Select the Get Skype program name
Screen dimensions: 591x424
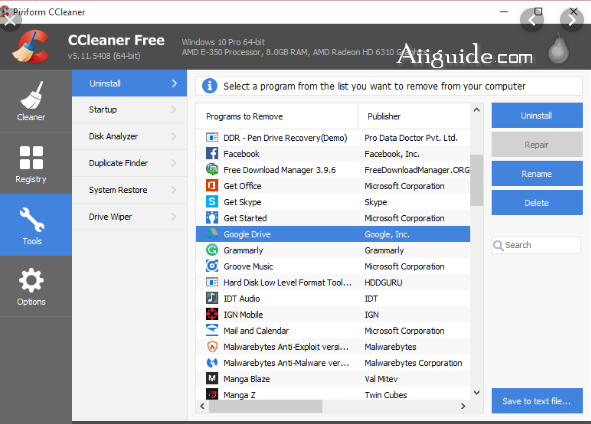coord(242,202)
